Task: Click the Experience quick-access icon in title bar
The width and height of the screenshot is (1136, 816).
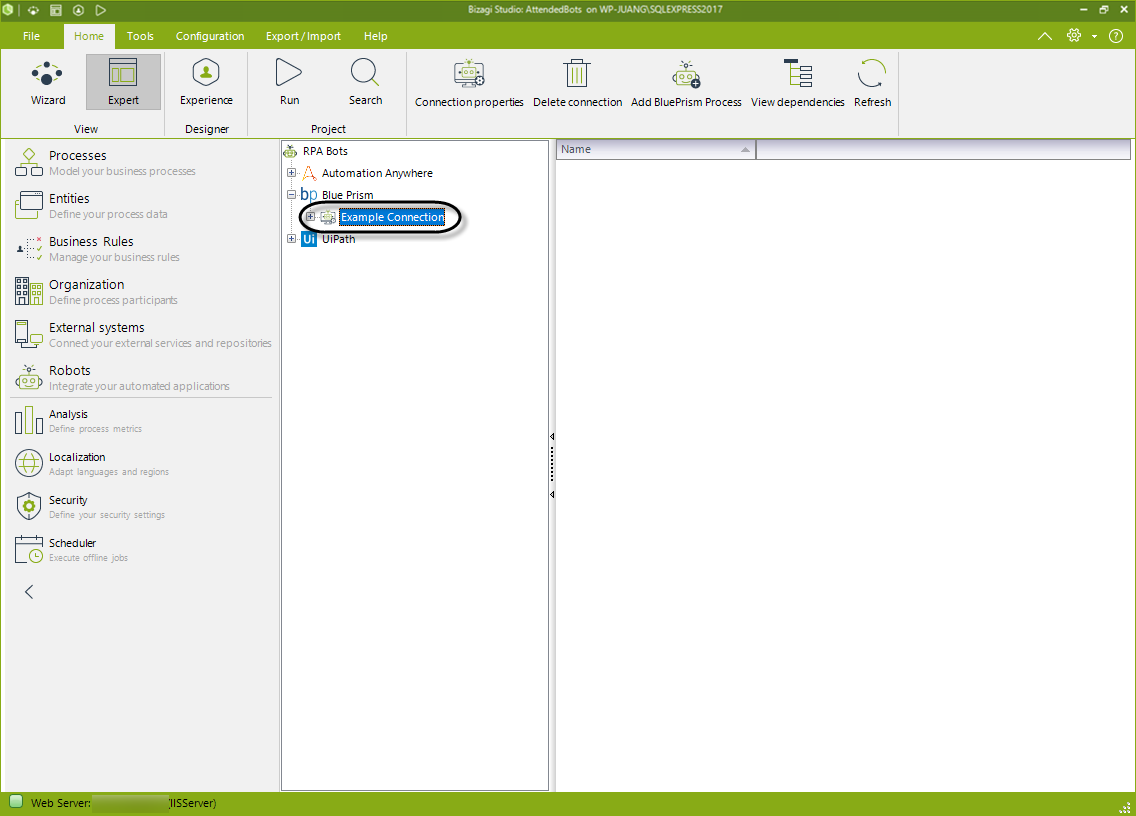Action: [x=78, y=10]
